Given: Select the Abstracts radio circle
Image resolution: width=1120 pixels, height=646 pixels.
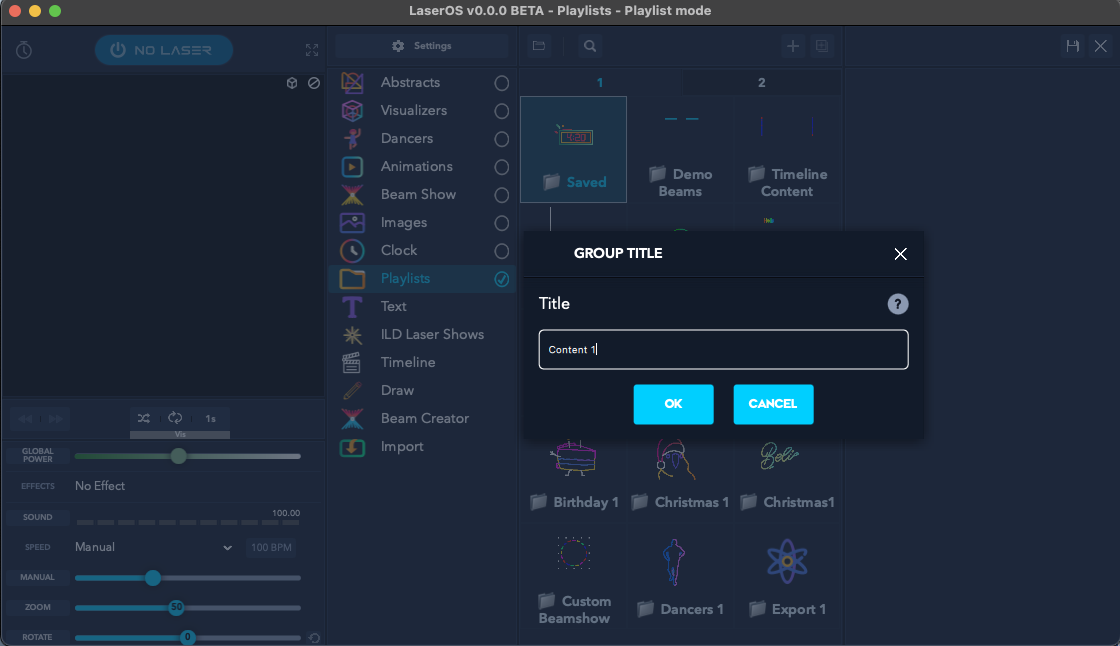Looking at the screenshot, I should click(x=502, y=83).
